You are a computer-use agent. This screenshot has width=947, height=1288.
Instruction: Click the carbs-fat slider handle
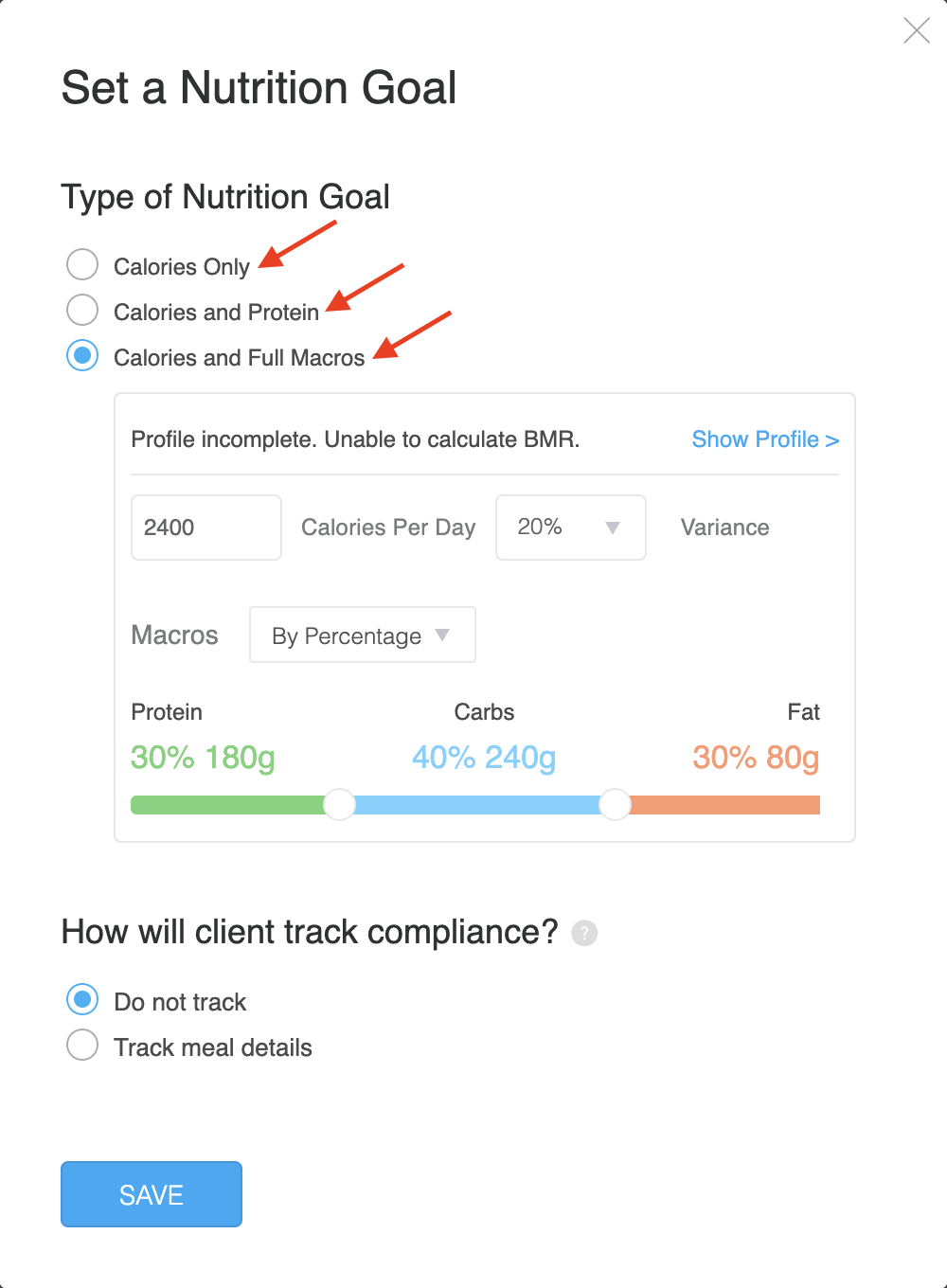click(615, 805)
